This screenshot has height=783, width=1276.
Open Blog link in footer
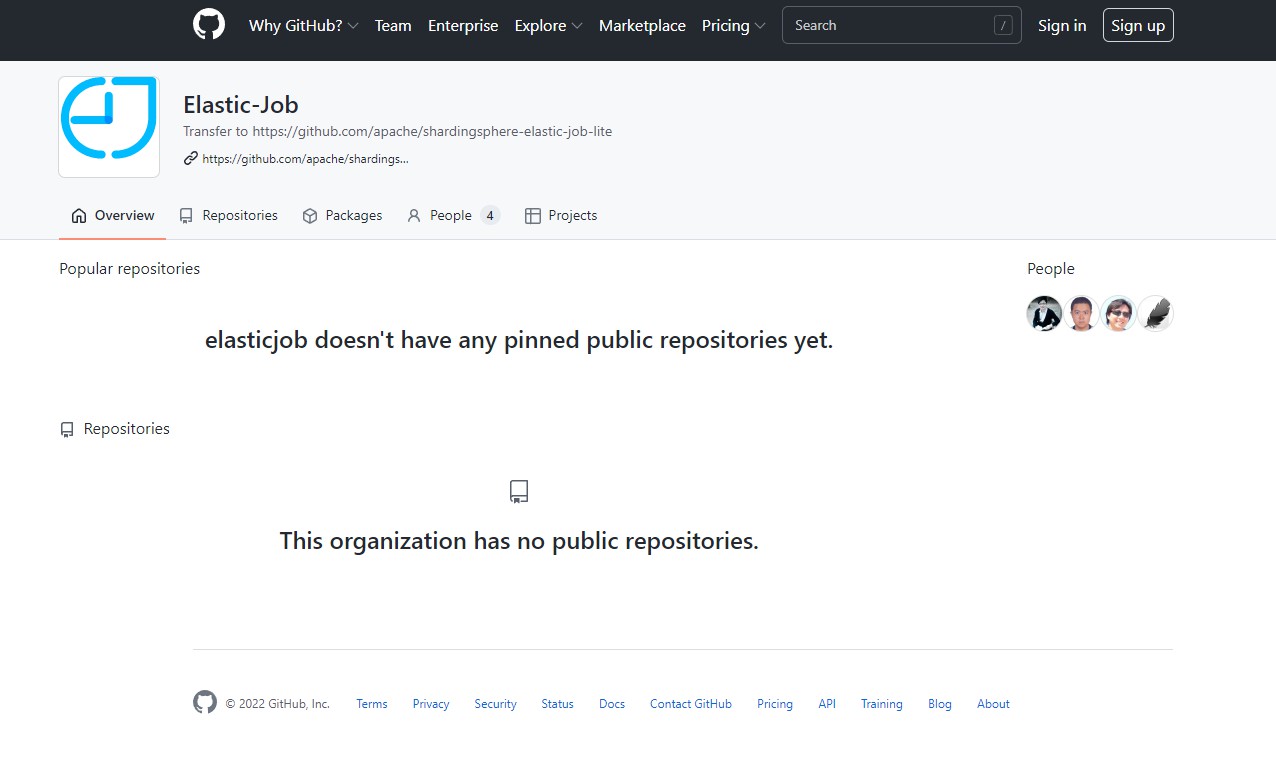click(940, 704)
